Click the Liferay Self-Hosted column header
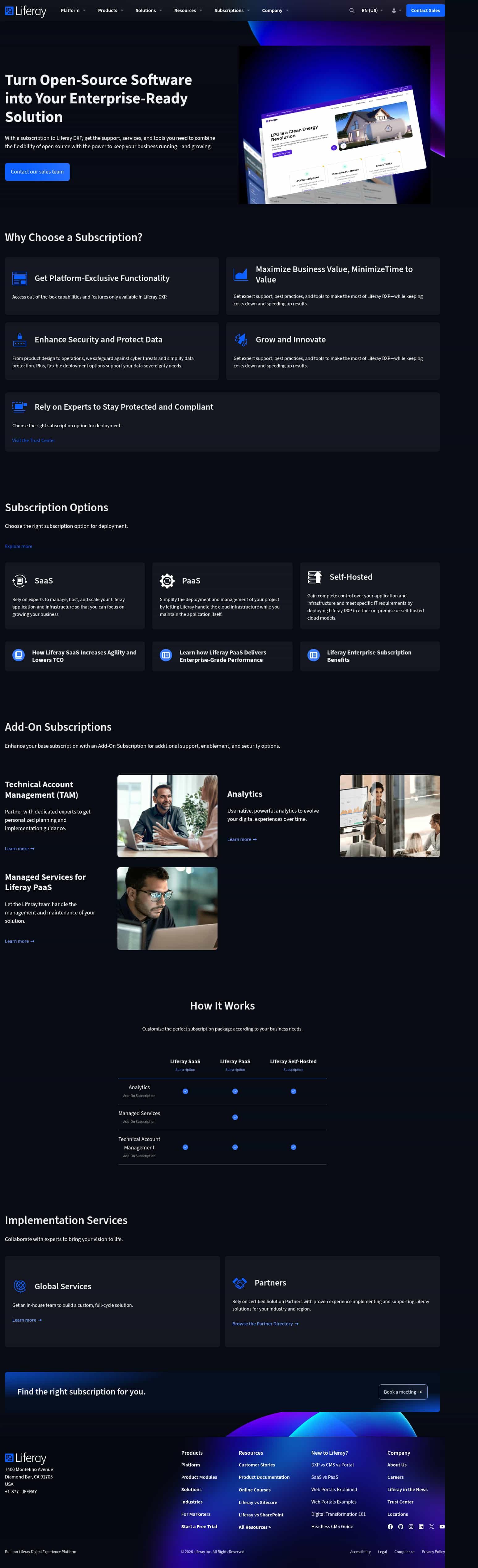 (294, 1062)
